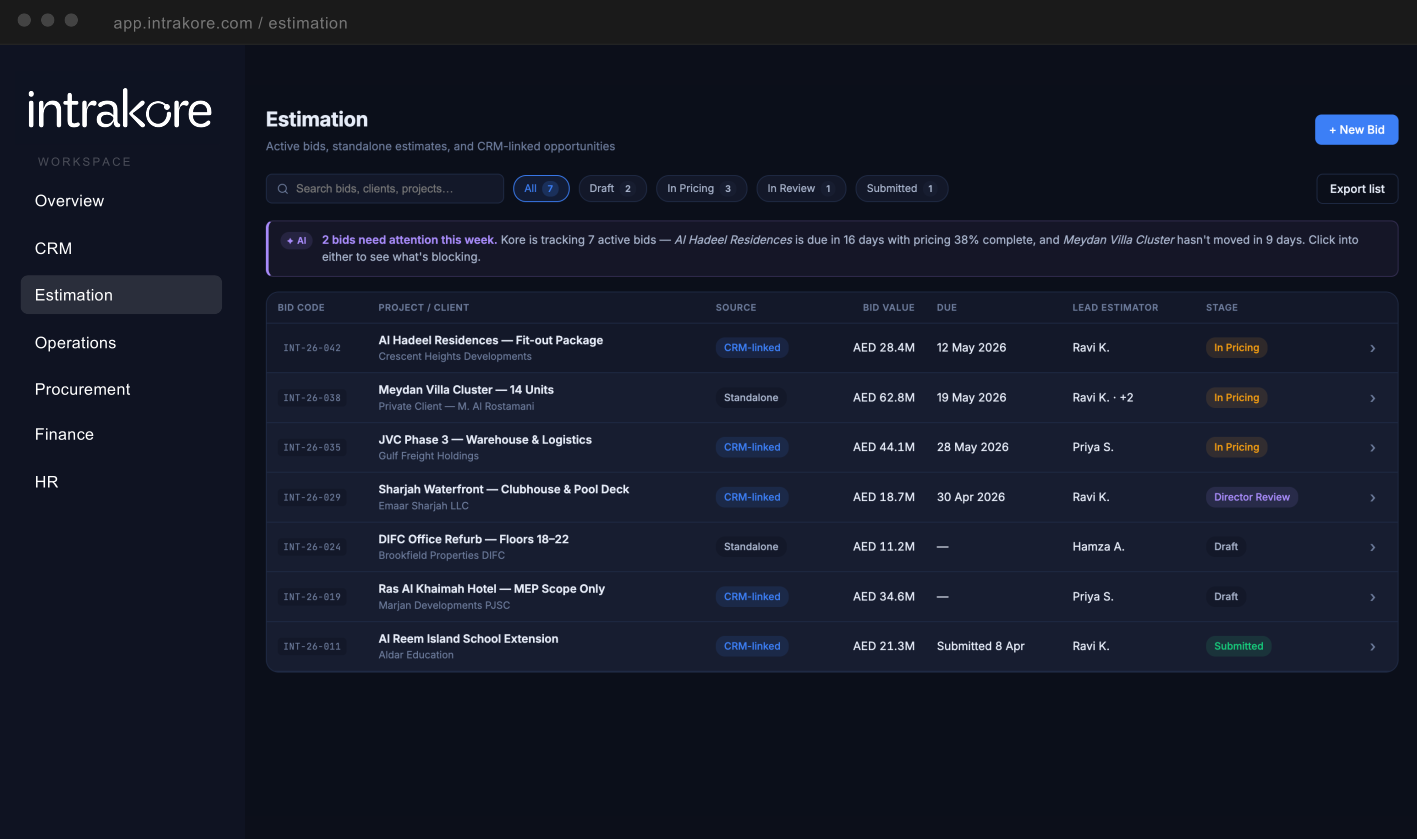Click bid code INT-26-035

point(312,448)
